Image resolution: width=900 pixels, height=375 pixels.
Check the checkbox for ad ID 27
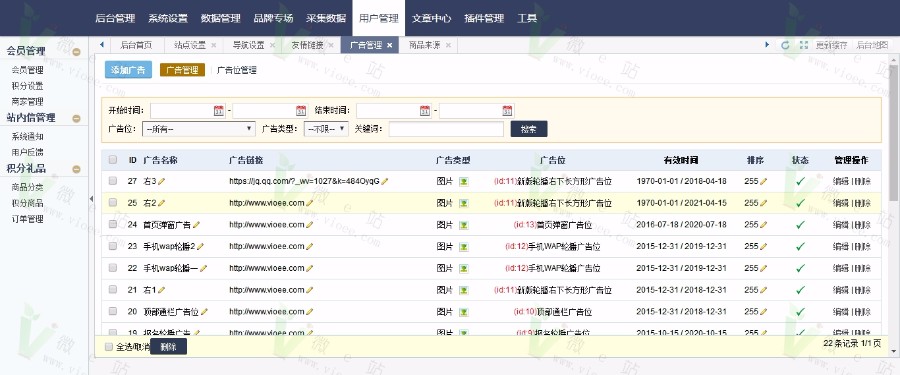tap(112, 181)
